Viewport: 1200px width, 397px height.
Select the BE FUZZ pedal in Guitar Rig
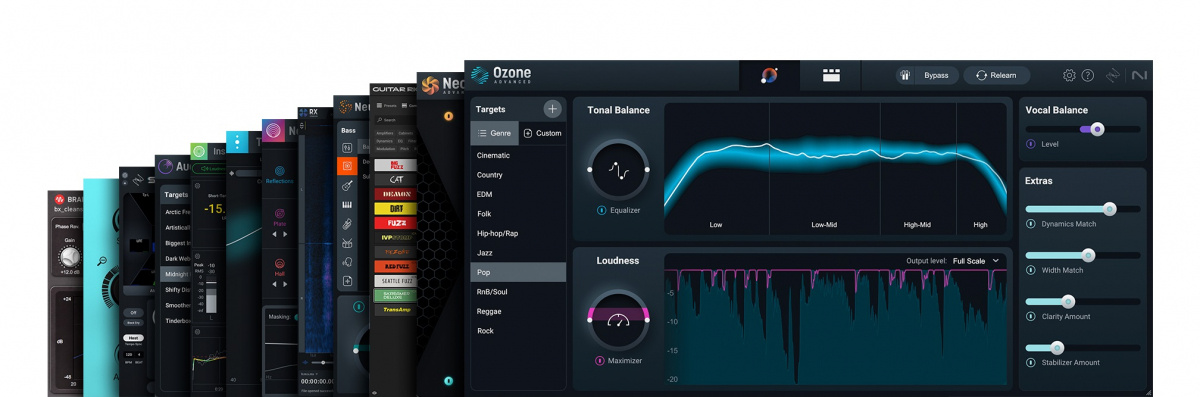point(396,164)
